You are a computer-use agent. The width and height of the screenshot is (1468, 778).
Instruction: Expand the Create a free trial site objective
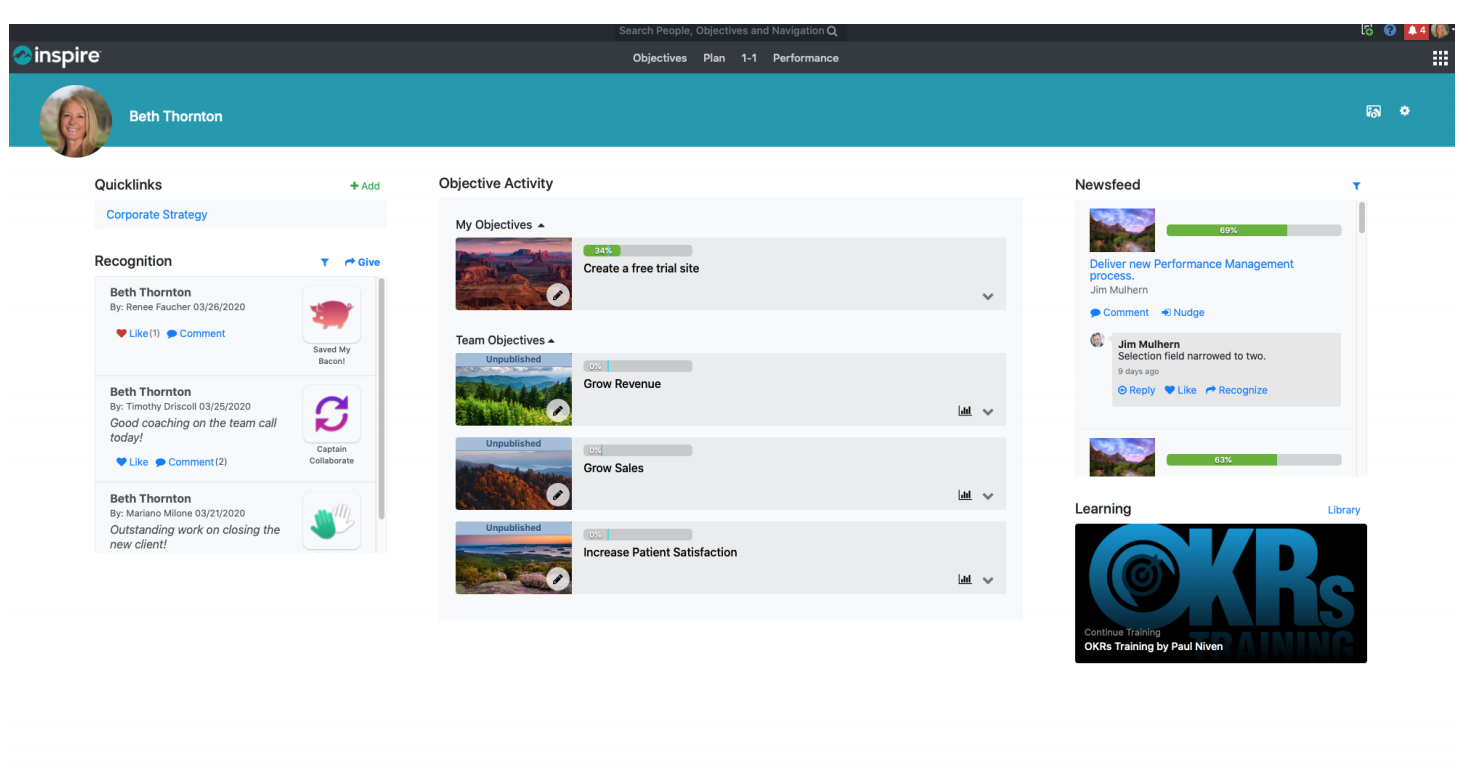[x=988, y=297]
